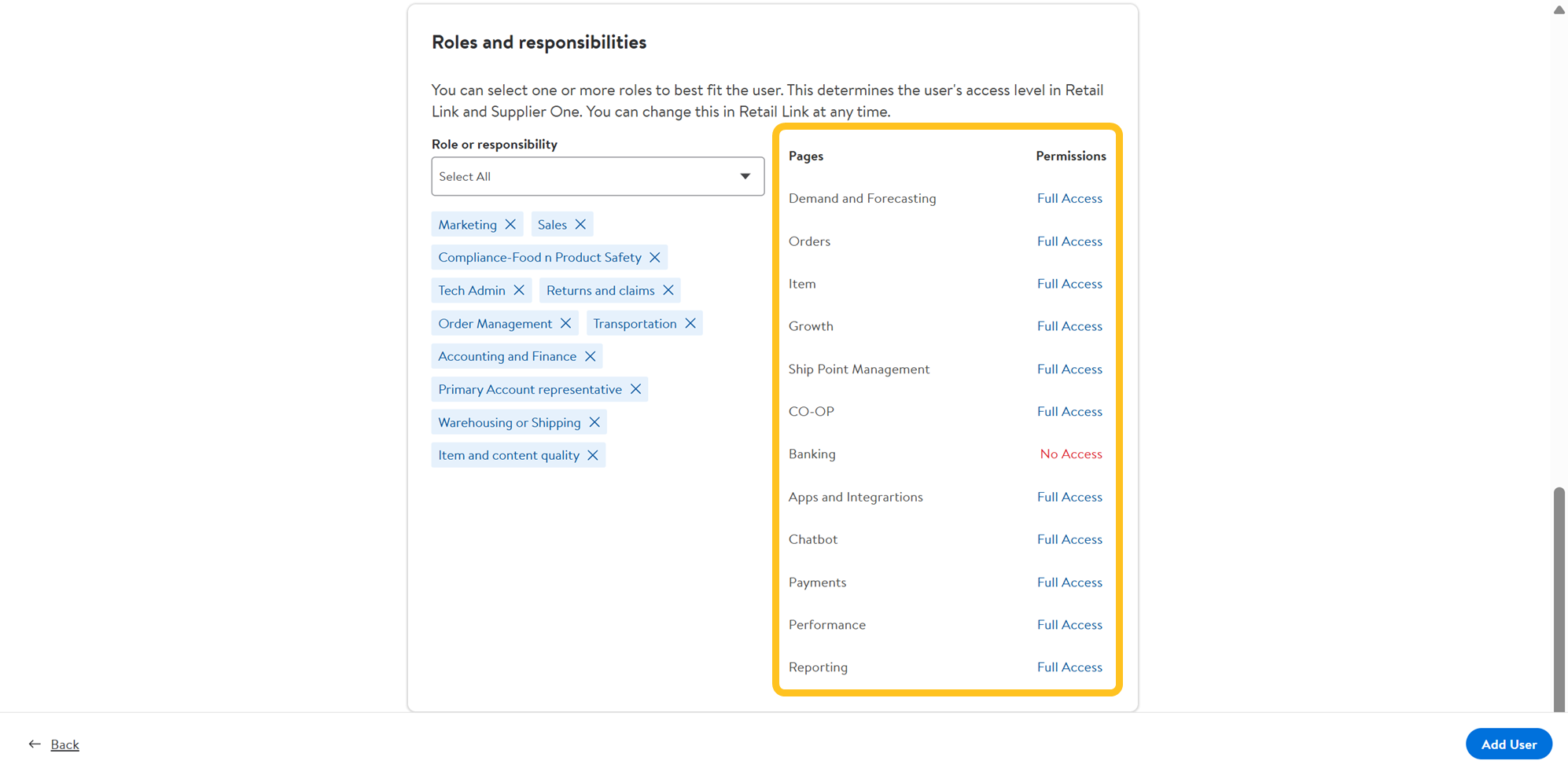This screenshot has width=1568, height=768.
Task: Go back using the Back link
Action: pos(64,744)
